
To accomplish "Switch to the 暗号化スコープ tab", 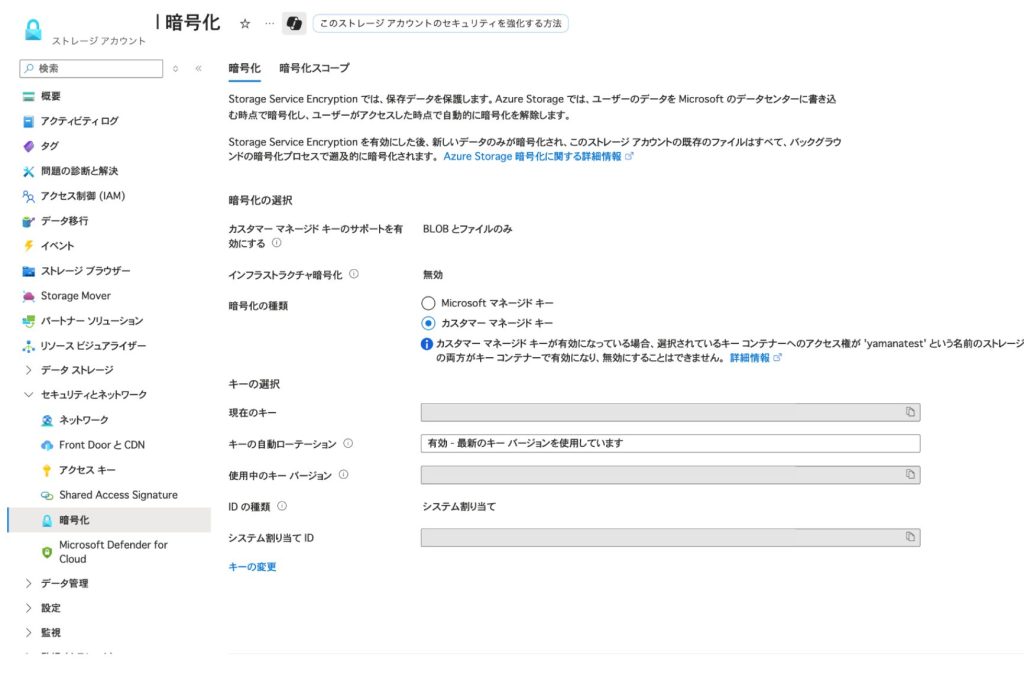I will 314,68.
